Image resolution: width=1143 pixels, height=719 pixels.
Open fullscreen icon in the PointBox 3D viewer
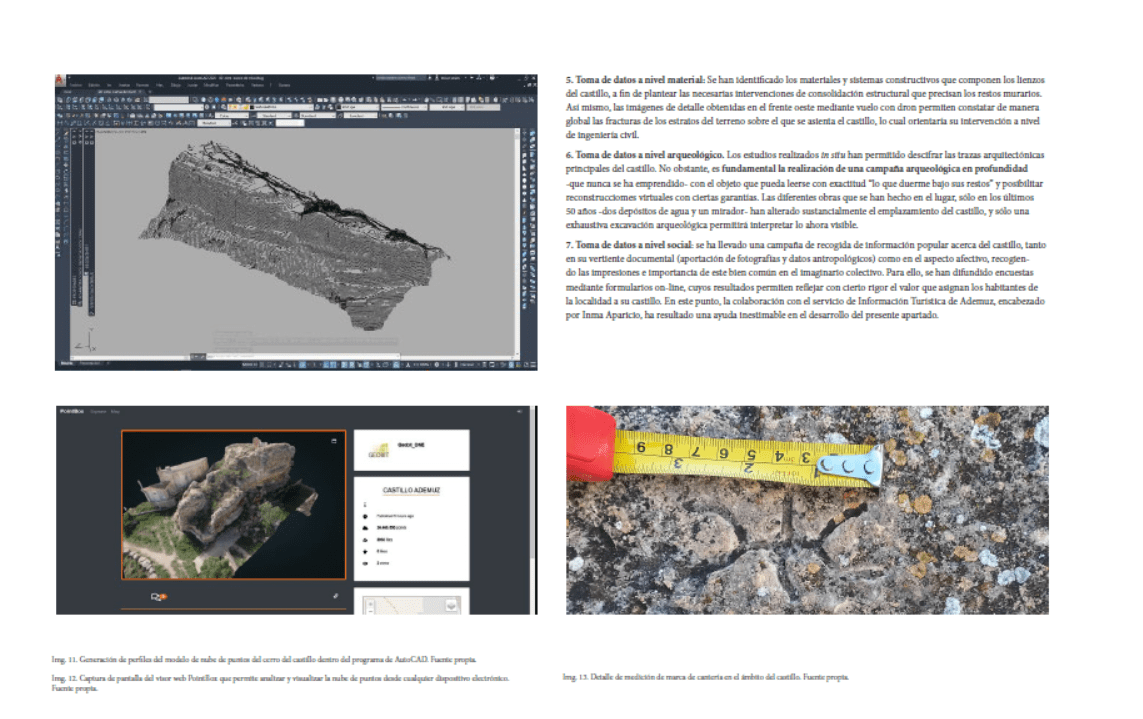click(333, 441)
